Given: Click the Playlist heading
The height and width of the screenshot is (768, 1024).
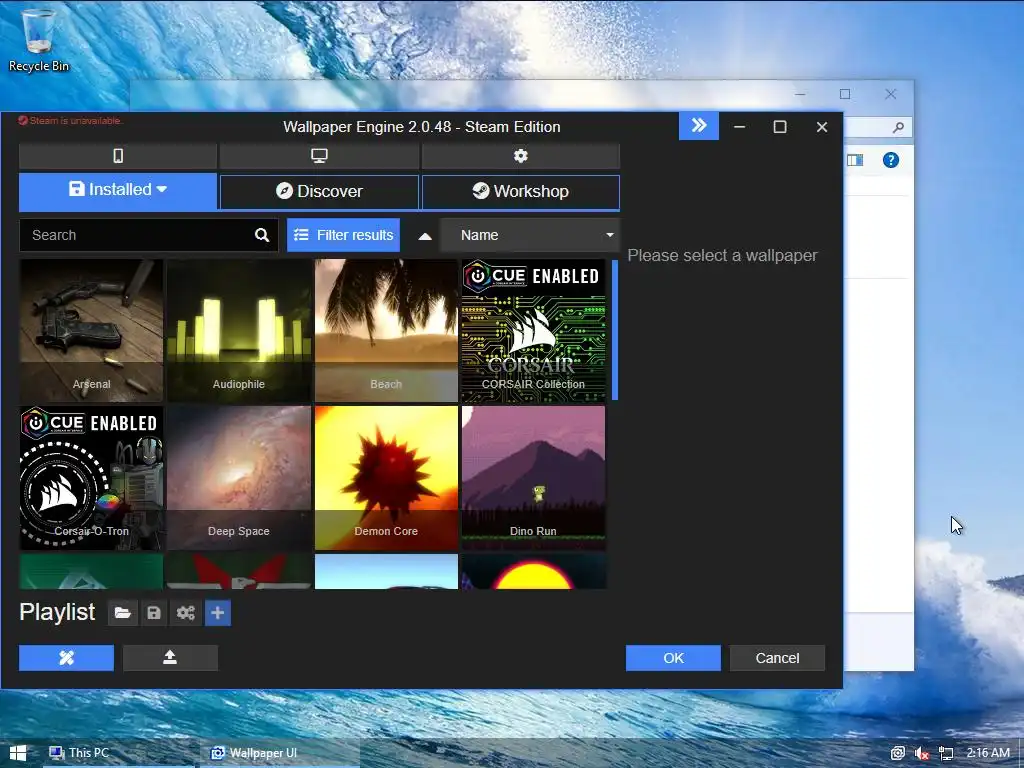Looking at the screenshot, I should coord(57,612).
